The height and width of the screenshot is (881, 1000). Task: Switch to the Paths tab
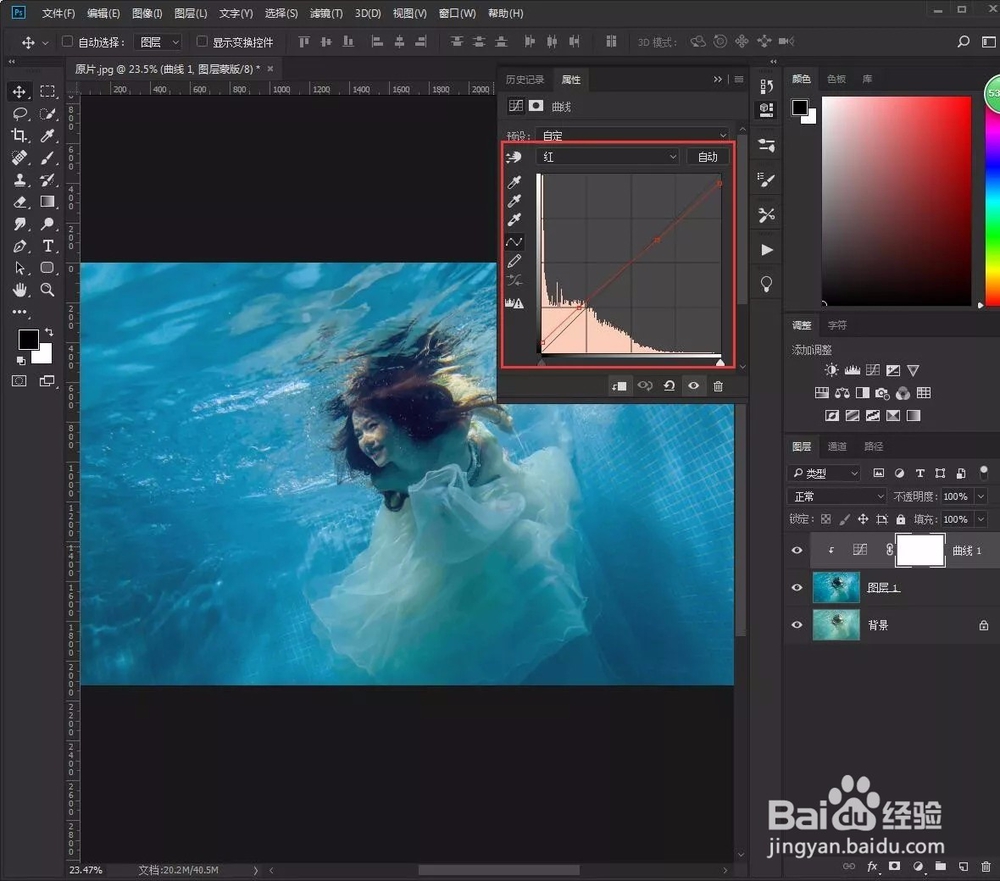(x=873, y=447)
